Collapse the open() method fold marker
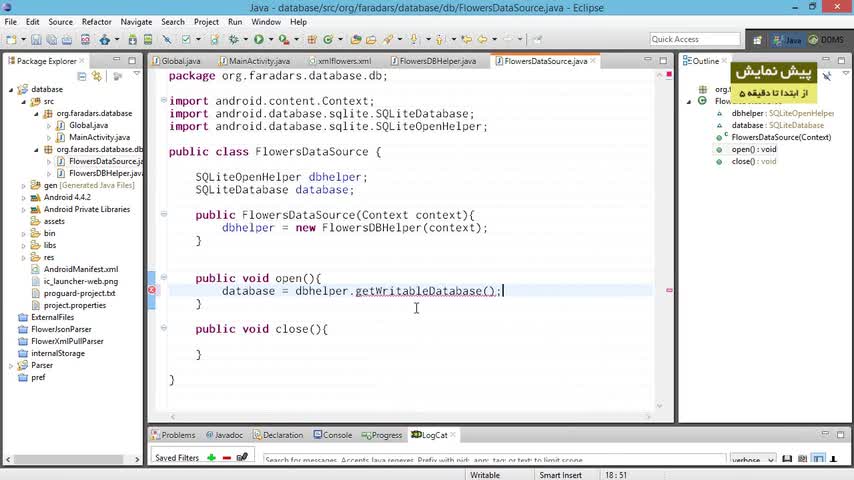This screenshot has width=854, height=480. (x=163, y=277)
